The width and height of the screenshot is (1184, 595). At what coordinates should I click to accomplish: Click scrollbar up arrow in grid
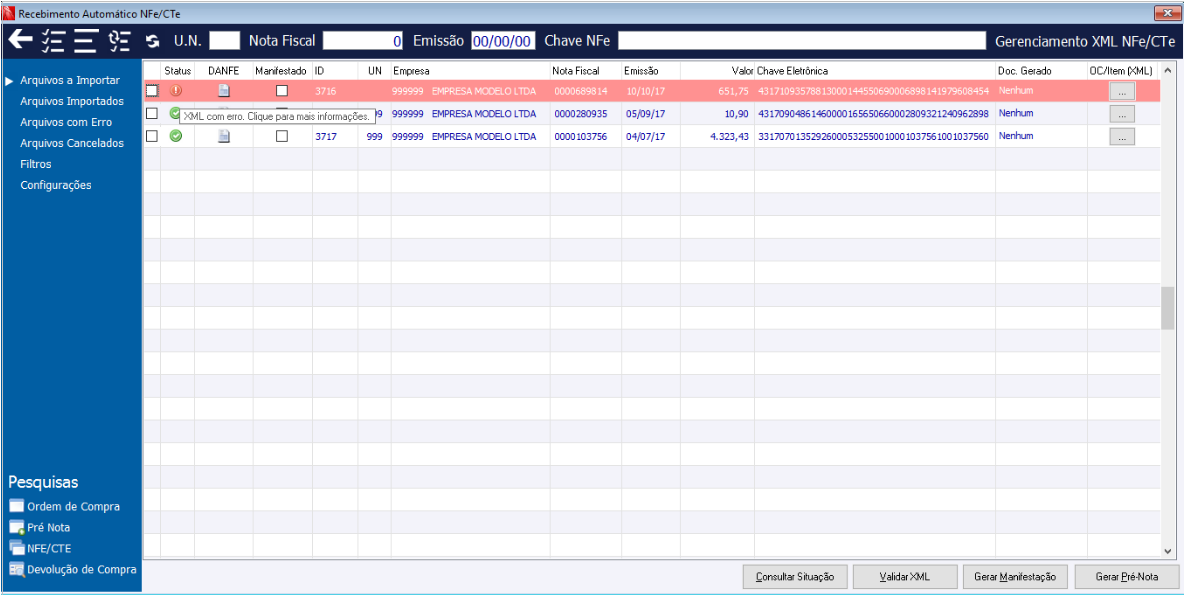(1167, 70)
